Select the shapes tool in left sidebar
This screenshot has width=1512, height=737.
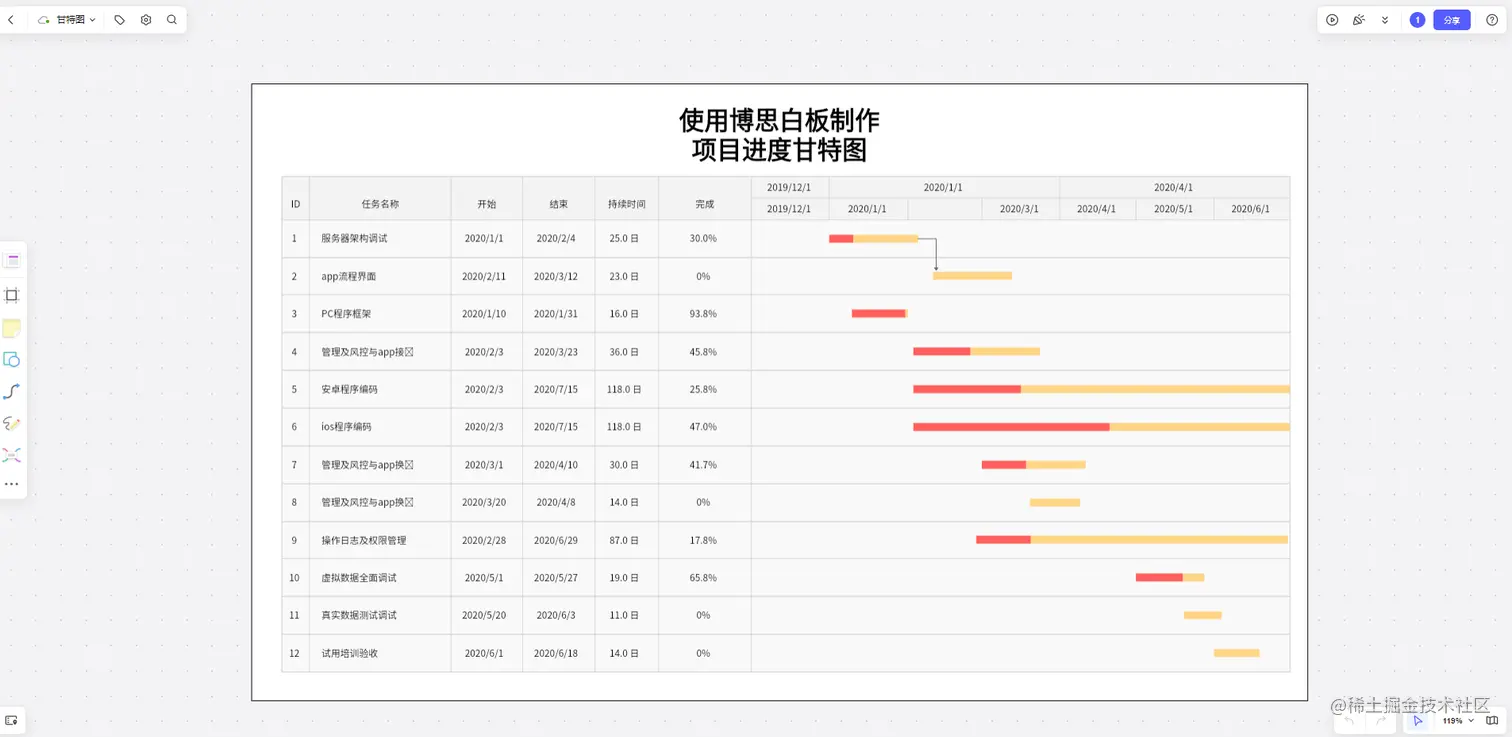point(12,360)
